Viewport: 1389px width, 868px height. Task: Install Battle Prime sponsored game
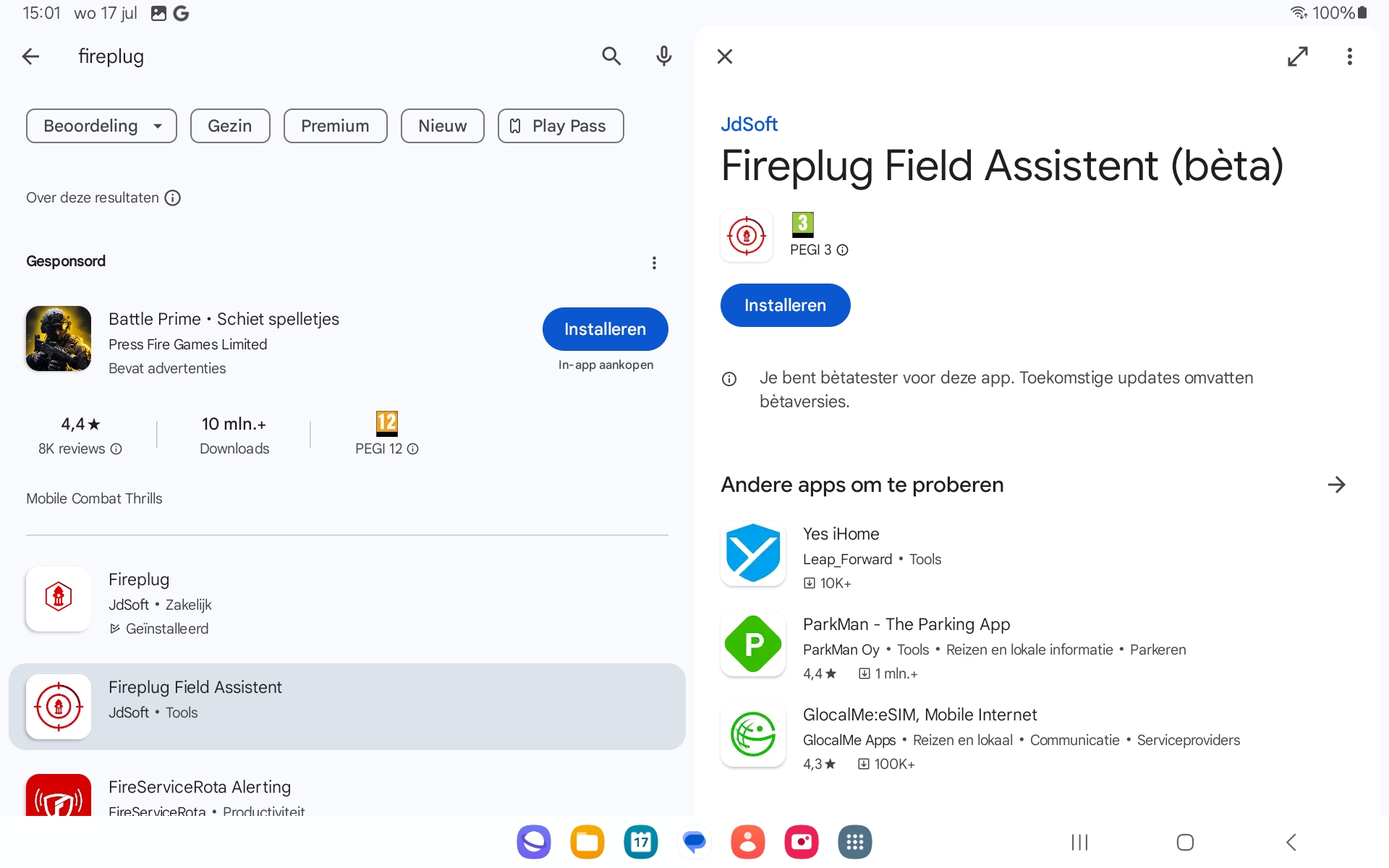pos(605,329)
